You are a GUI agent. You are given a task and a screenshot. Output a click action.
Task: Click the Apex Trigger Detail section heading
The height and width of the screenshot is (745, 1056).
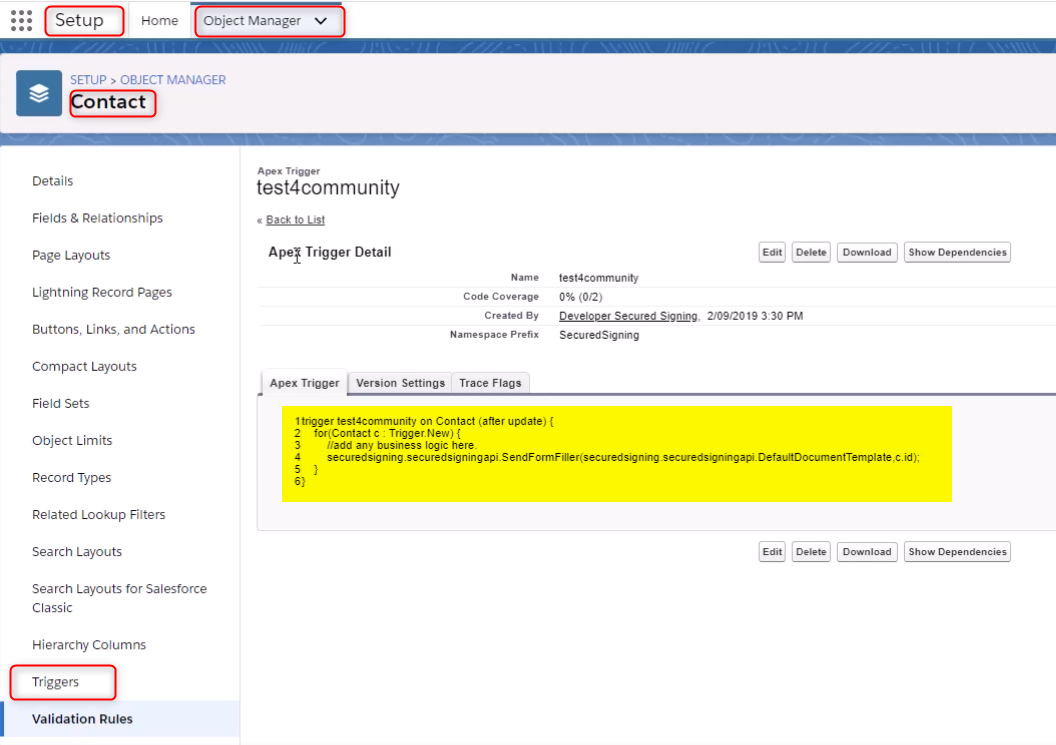pos(330,252)
